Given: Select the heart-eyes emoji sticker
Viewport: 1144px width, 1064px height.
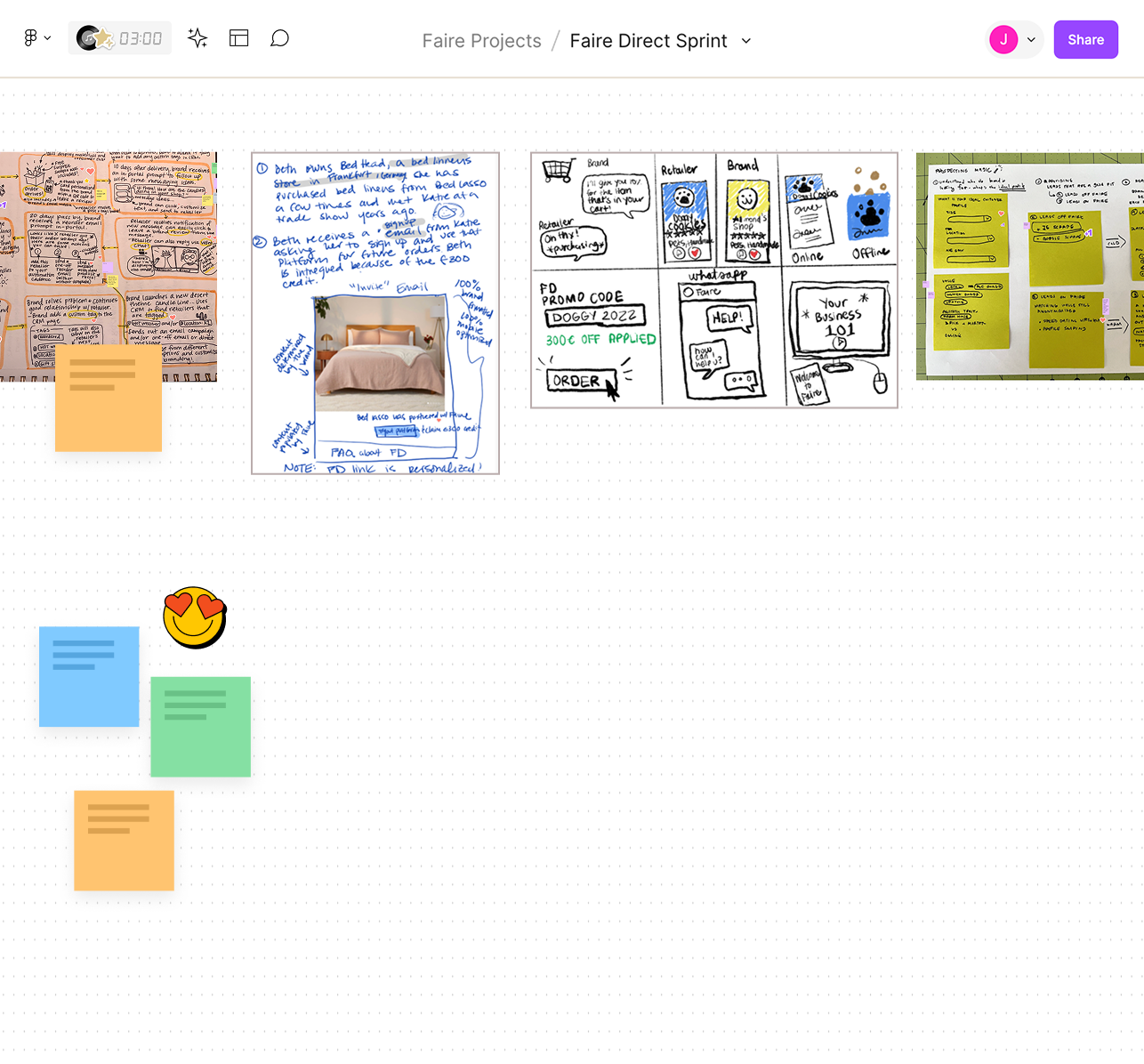Looking at the screenshot, I should tap(195, 617).
